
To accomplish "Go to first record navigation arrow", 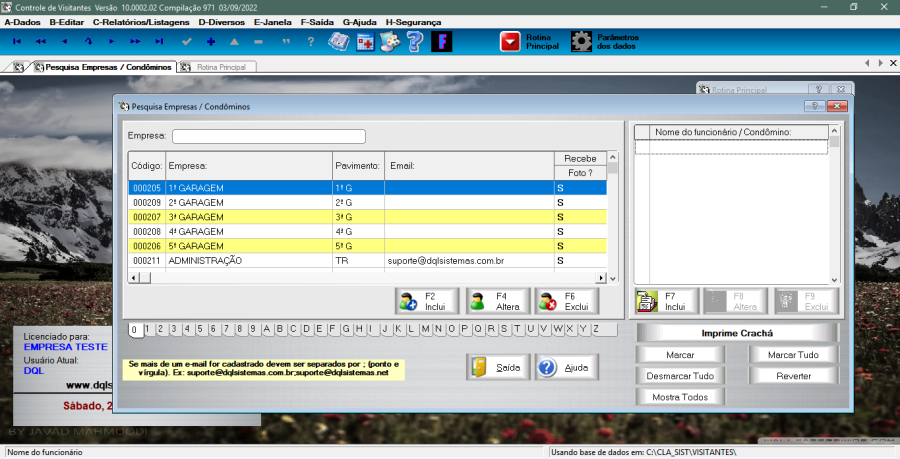I will coord(17,42).
